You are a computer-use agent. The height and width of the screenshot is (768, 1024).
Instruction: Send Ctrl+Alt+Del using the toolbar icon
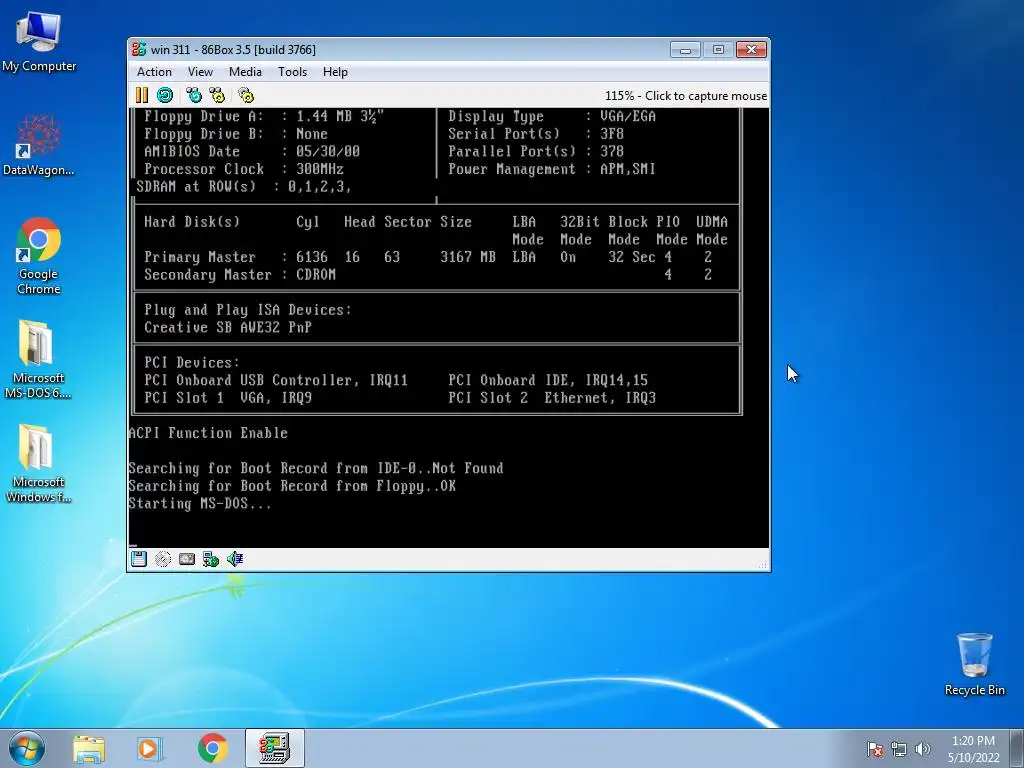click(x=194, y=95)
